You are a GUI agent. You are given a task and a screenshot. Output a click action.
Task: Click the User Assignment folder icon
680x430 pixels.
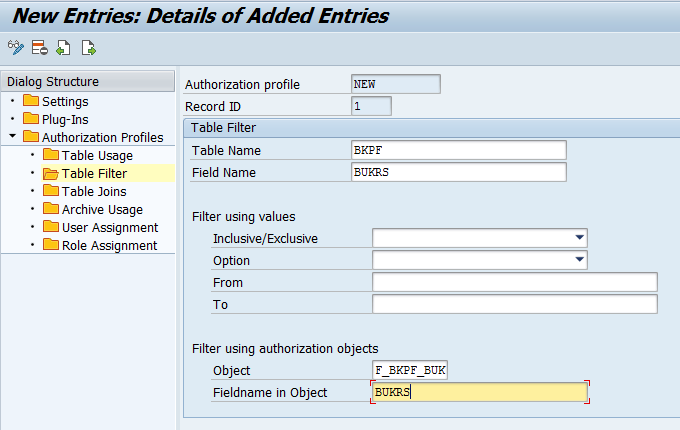pyautogui.click(x=51, y=226)
